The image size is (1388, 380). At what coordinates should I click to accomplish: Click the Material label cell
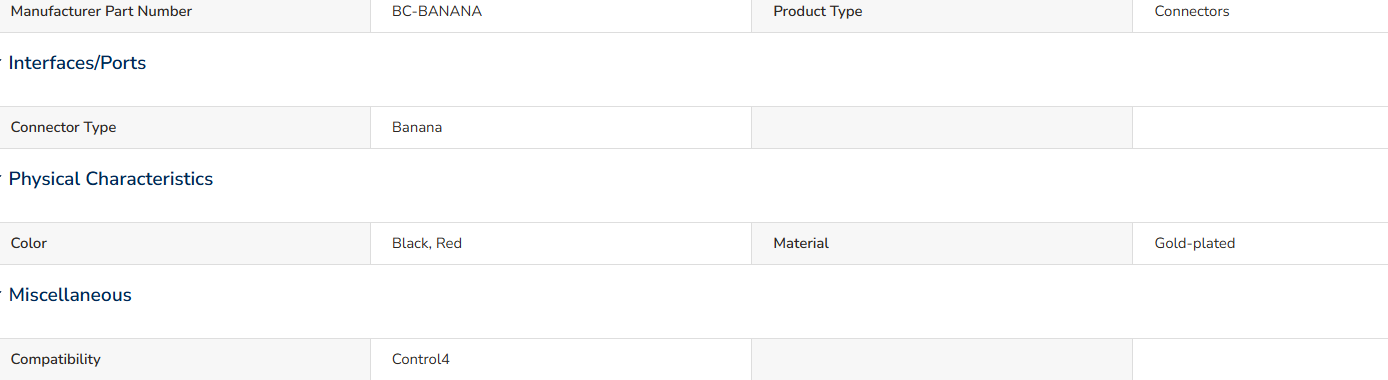pos(942,243)
